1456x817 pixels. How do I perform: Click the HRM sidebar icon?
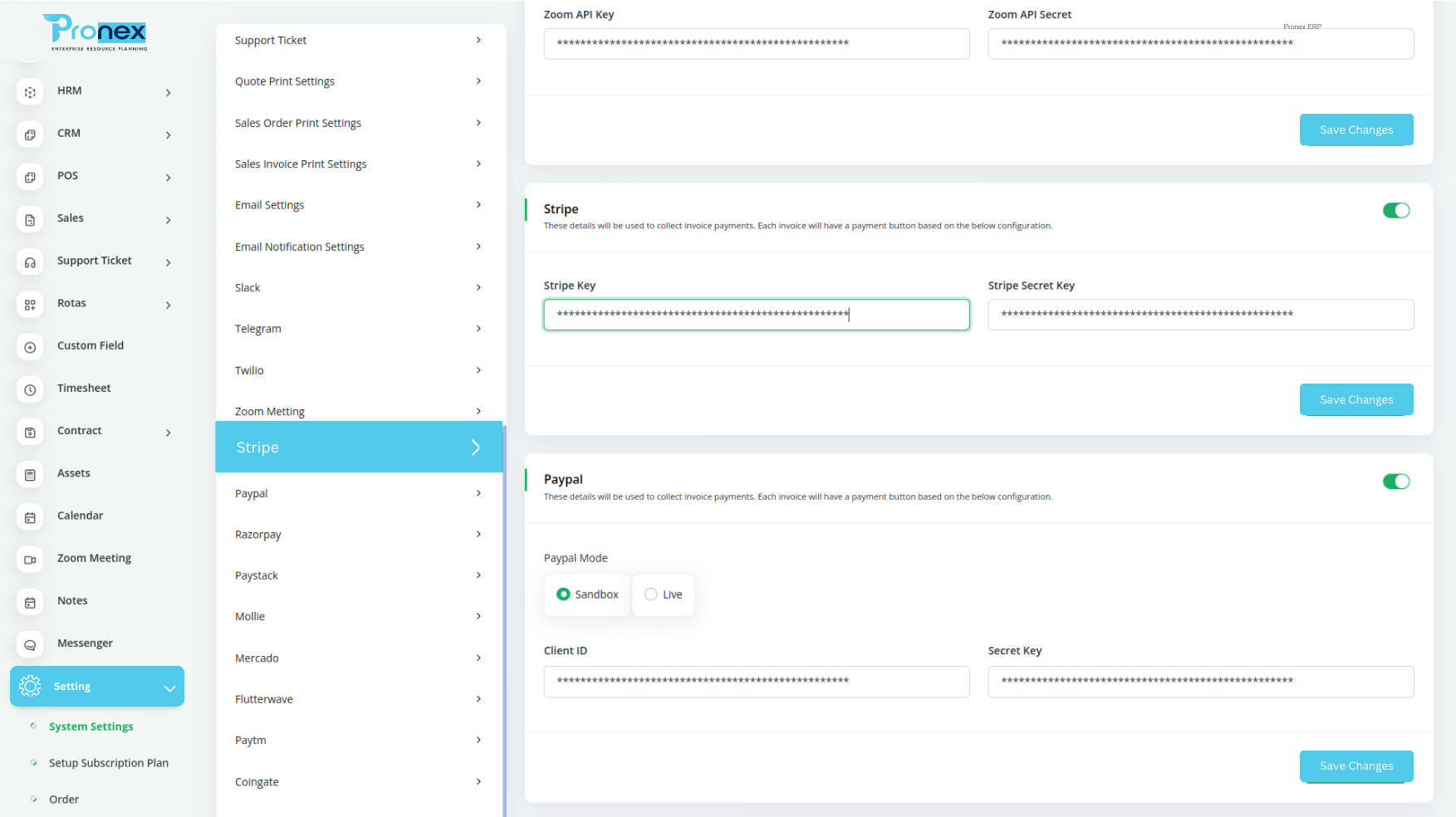point(30,92)
